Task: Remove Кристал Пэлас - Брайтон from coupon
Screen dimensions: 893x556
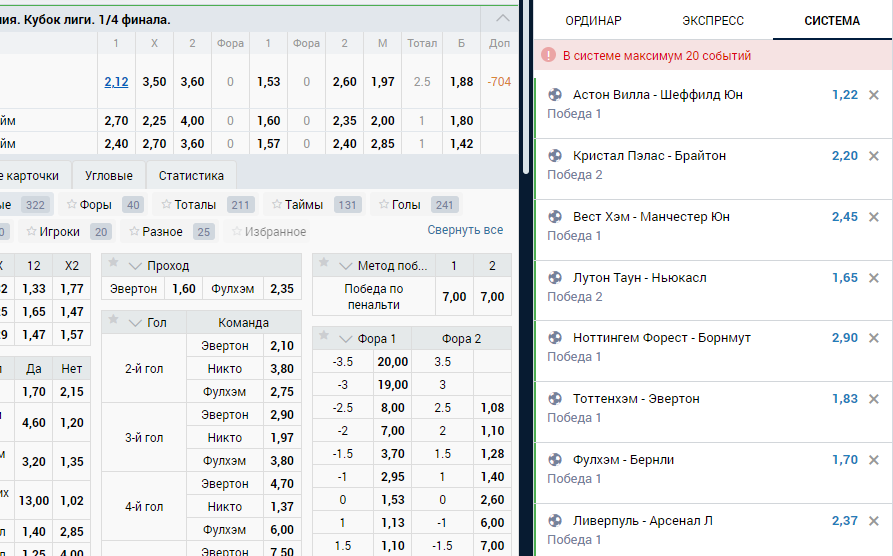Action: click(x=874, y=156)
